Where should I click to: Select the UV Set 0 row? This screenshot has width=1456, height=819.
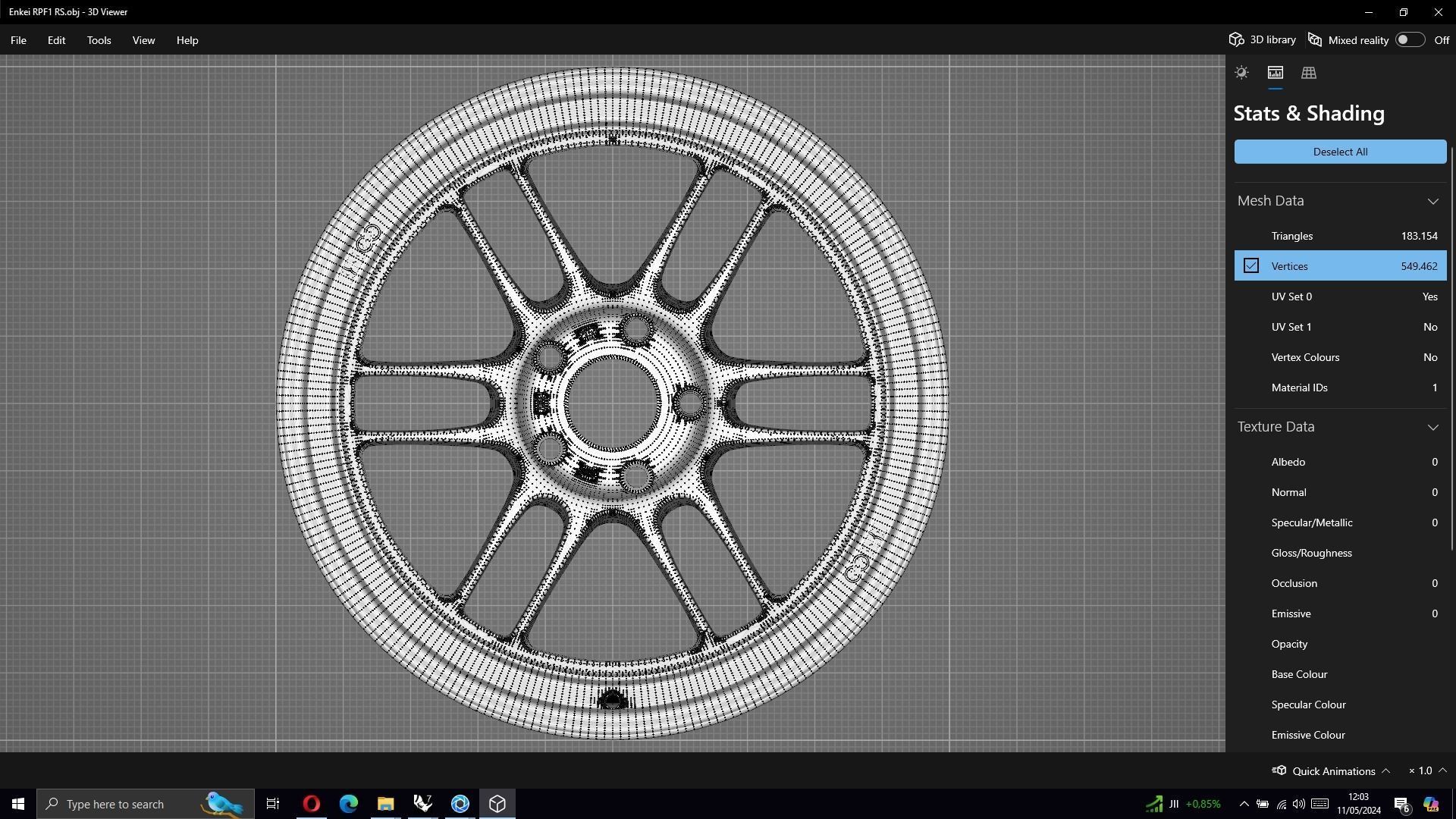coord(1340,297)
